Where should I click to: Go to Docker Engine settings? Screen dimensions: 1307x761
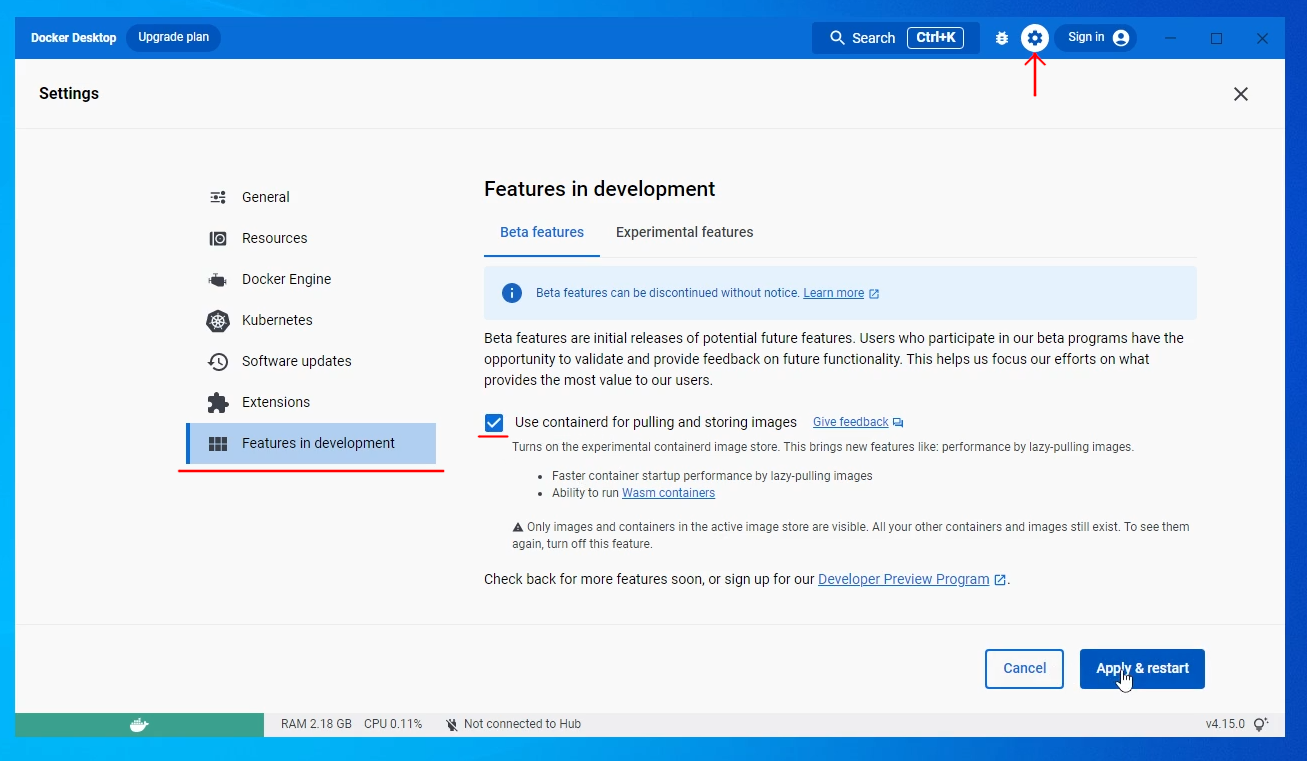coord(311,279)
